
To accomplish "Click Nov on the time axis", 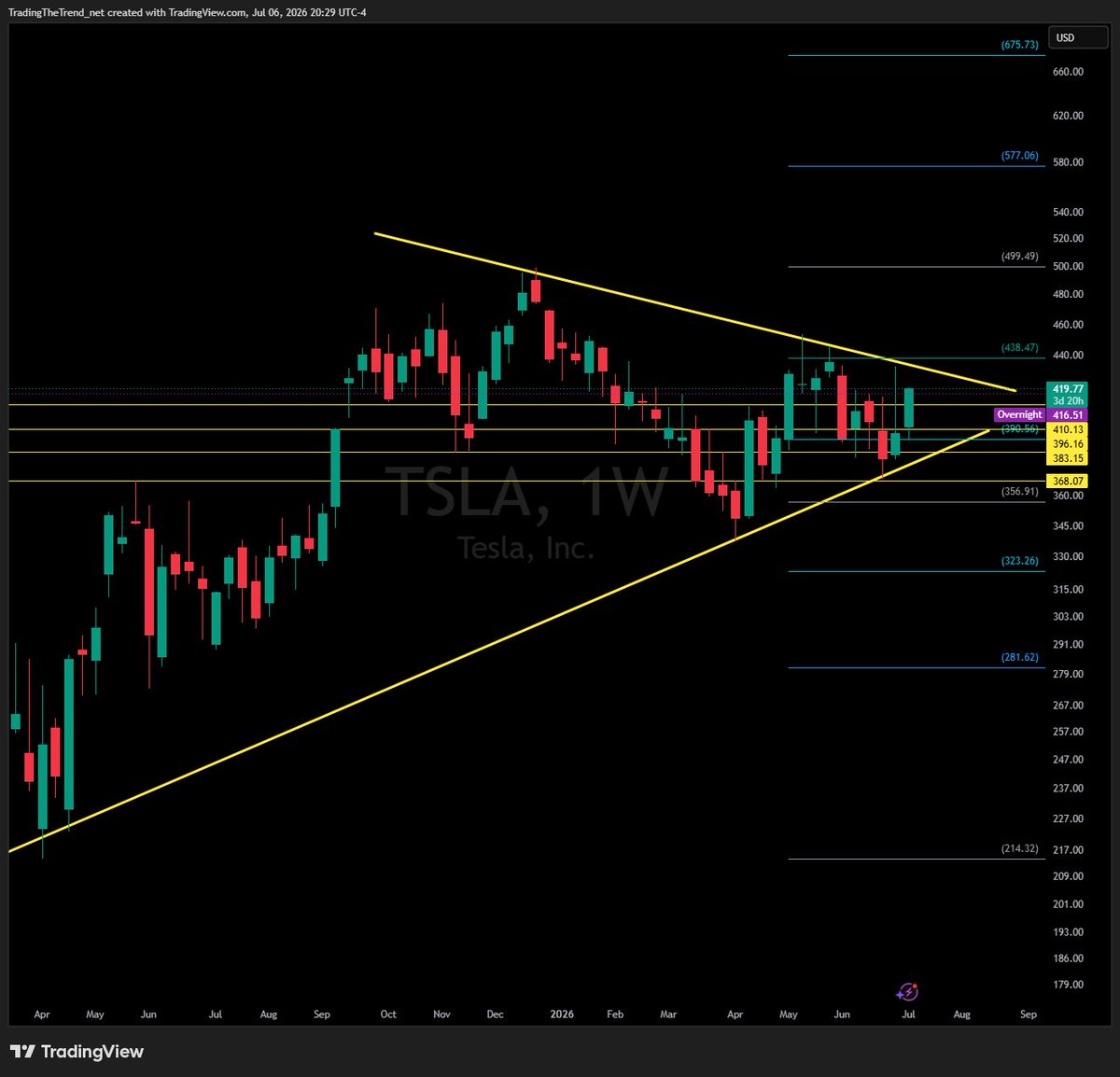I will point(442,1014).
